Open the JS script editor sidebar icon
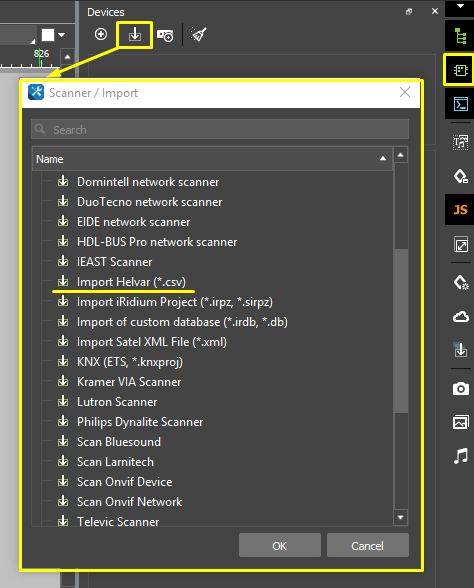Image resolution: width=474 pixels, height=588 pixels. pyautogui.click(x=460, y=210)
